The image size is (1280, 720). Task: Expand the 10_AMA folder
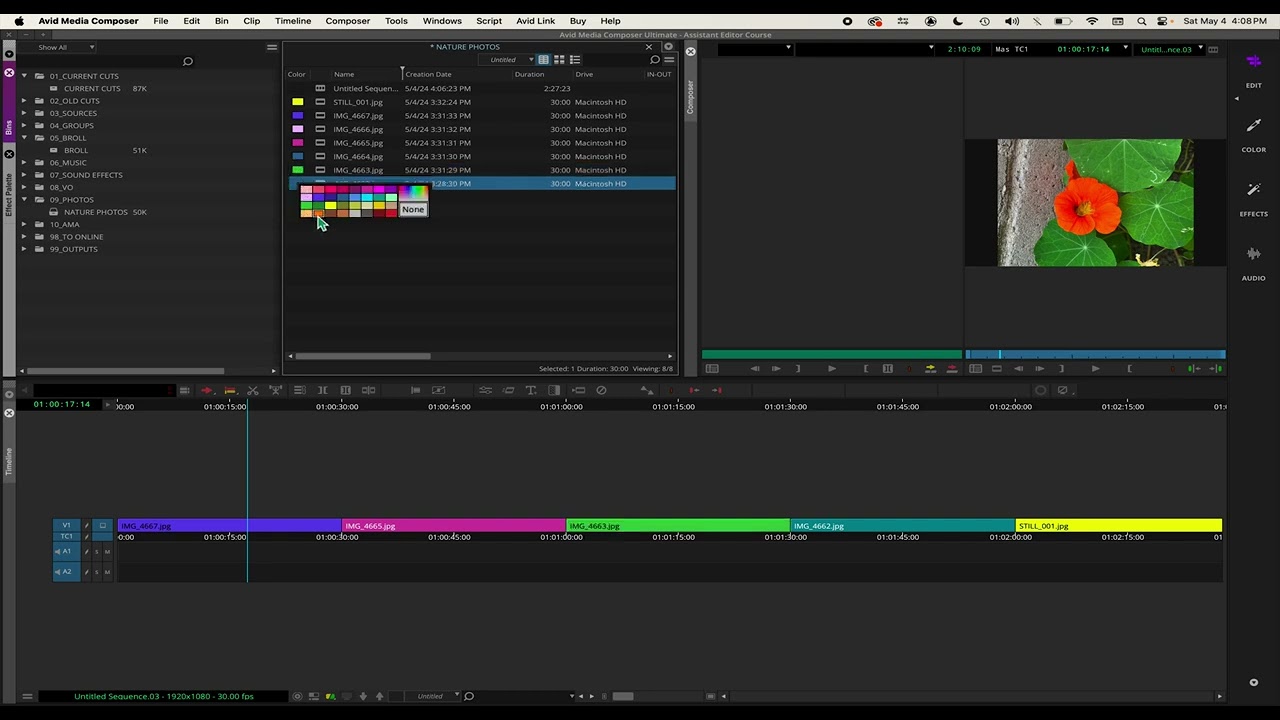[25, 225]
